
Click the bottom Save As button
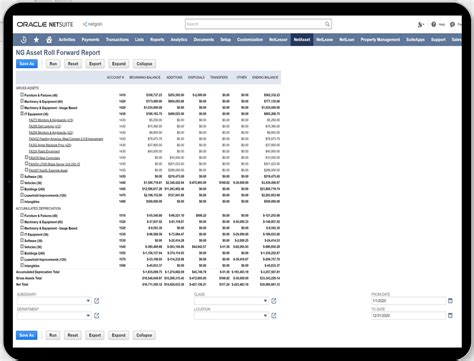[x=27, y=335]
